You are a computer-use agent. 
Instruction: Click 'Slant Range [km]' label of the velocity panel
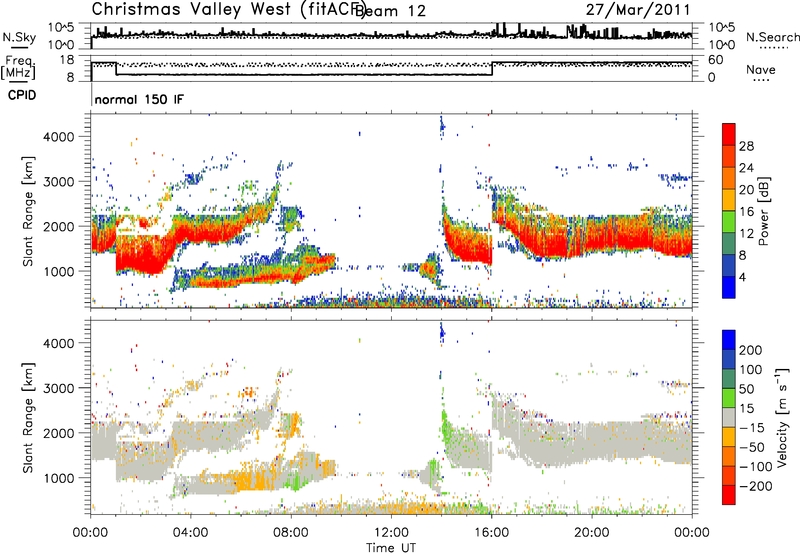point(28,418)
